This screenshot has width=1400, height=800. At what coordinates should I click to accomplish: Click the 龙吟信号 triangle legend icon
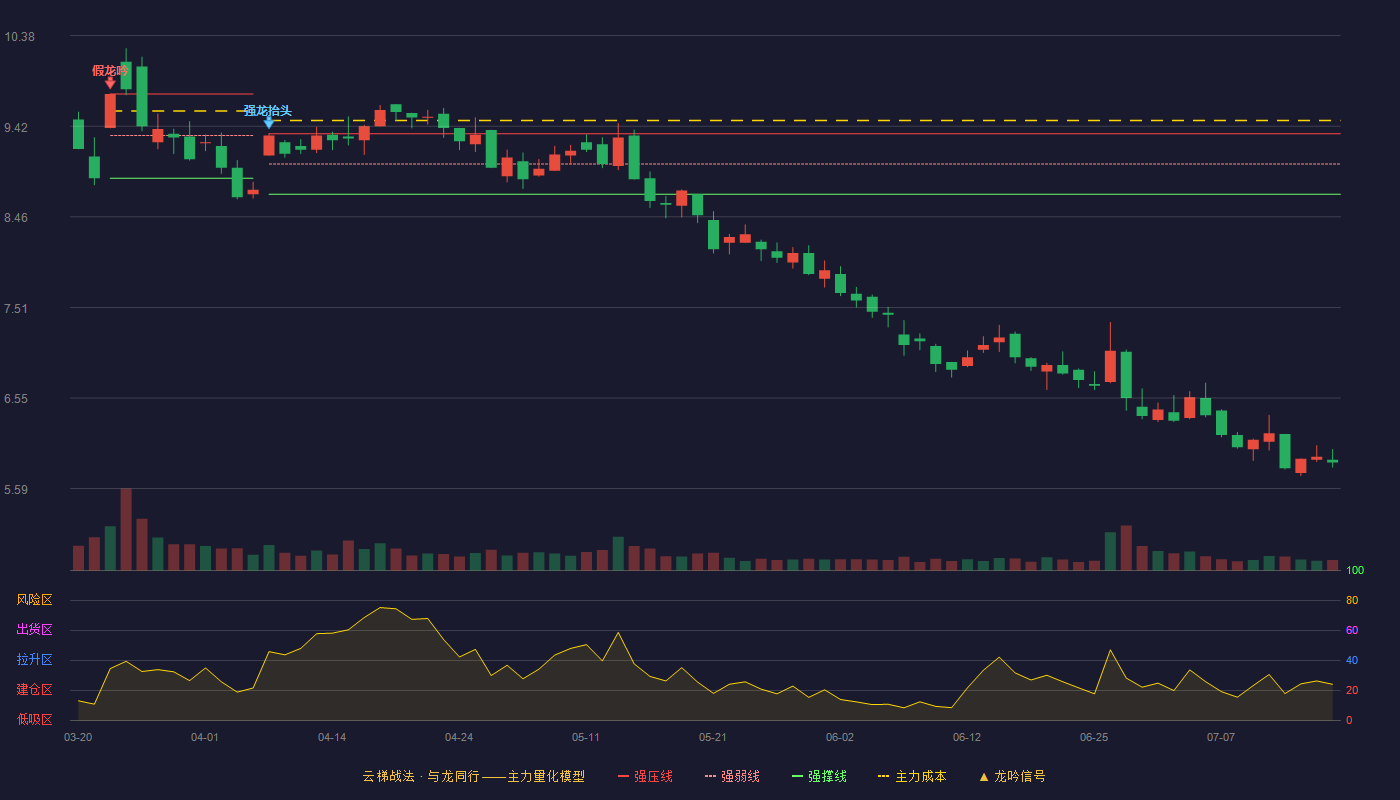[x=983, y=776]
